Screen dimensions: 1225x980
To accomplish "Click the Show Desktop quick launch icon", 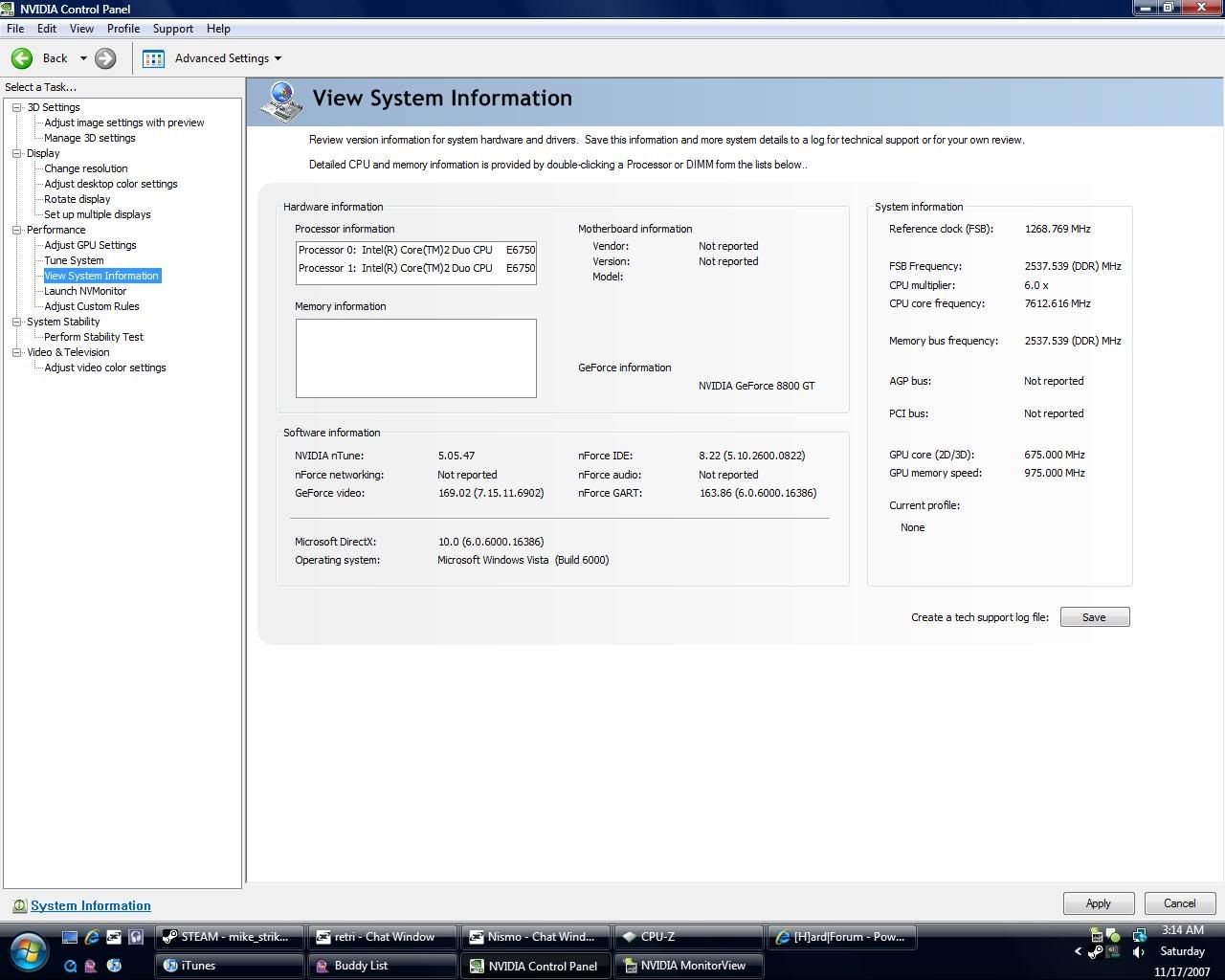I will point(70,937).
